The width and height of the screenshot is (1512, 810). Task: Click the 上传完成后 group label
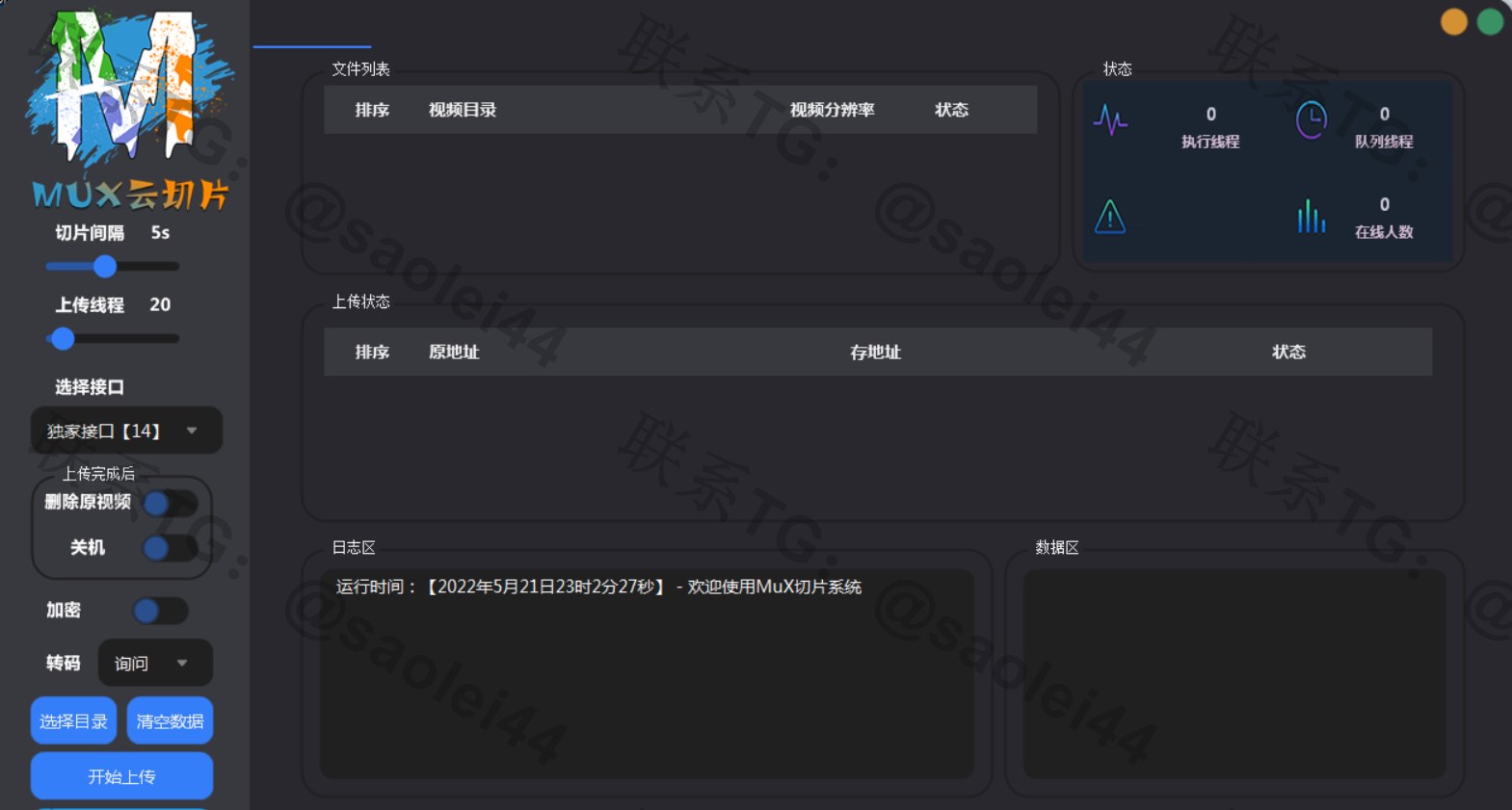click(98, 474)
